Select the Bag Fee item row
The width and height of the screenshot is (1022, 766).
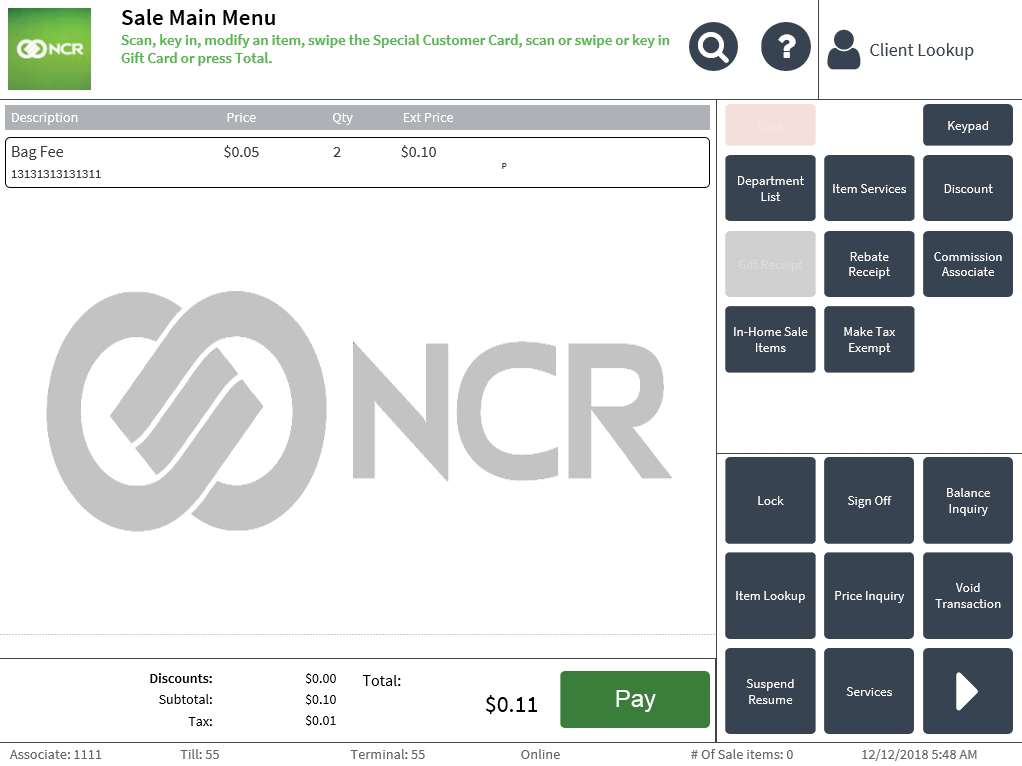point(357,162)
